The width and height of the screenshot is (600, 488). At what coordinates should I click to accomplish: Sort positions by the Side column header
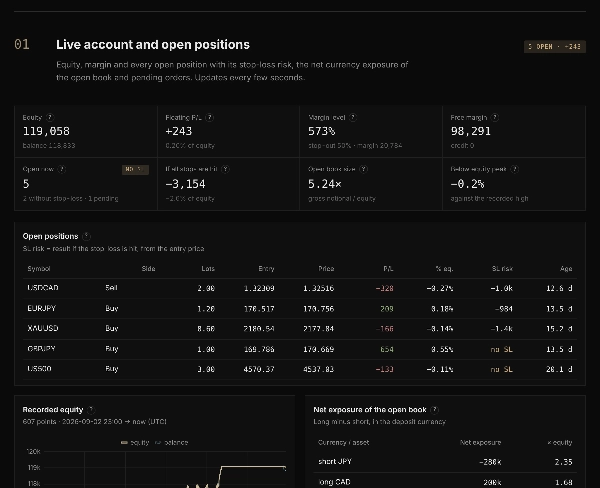148,269
